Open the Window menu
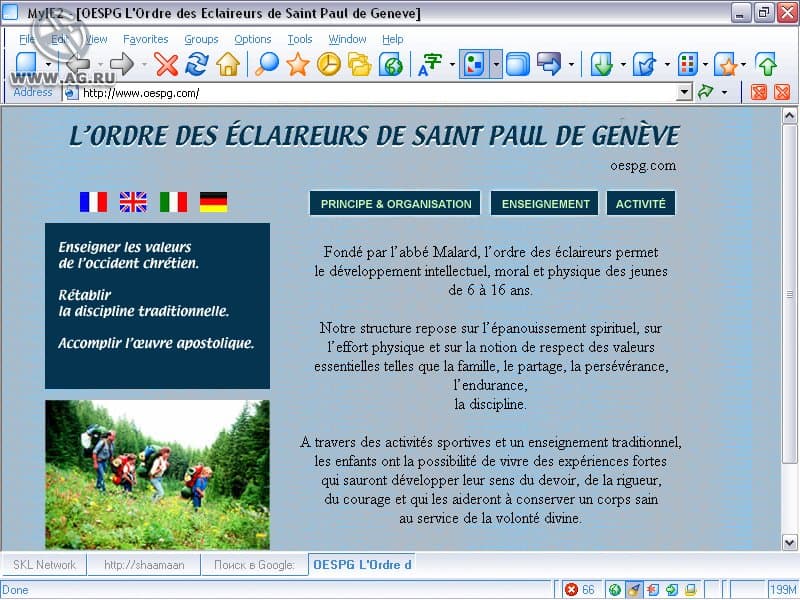 (347, 39)
